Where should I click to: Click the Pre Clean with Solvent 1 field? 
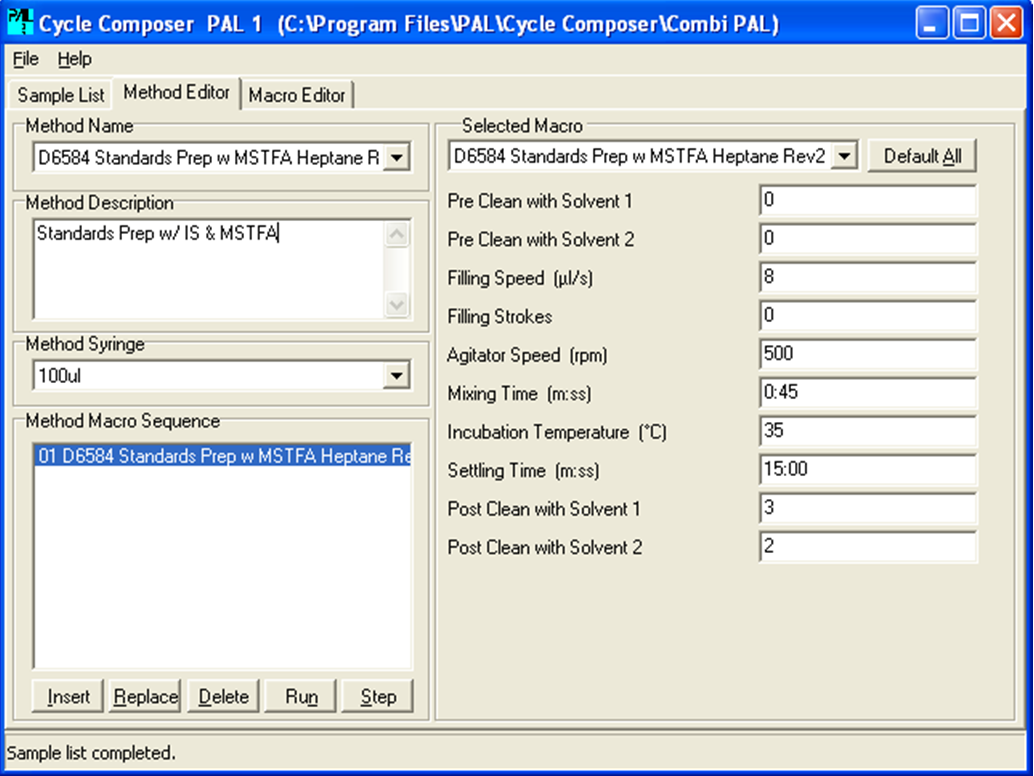[868, 200]
